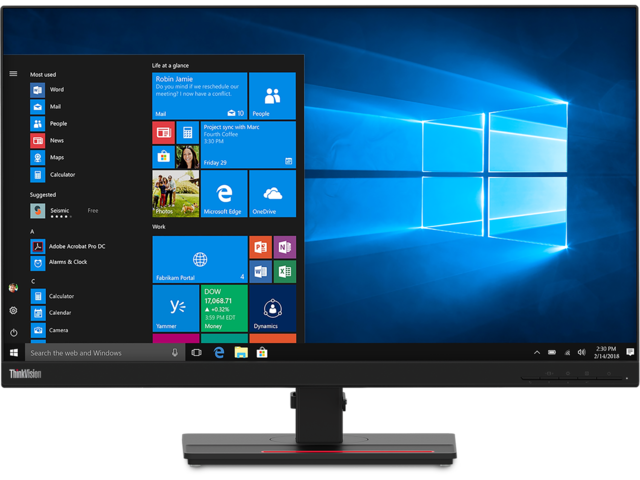Open the Yammer tile
This screenshot has width=640, height=480.
click(x=176, y=308)
